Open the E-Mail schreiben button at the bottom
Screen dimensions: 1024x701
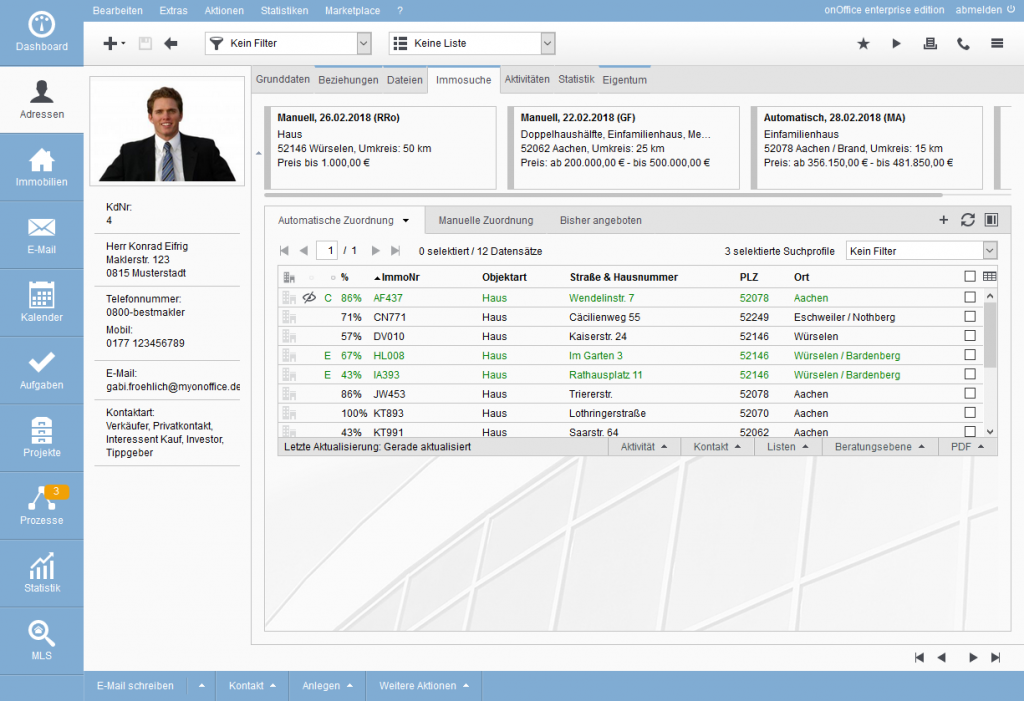coord(133,686)
